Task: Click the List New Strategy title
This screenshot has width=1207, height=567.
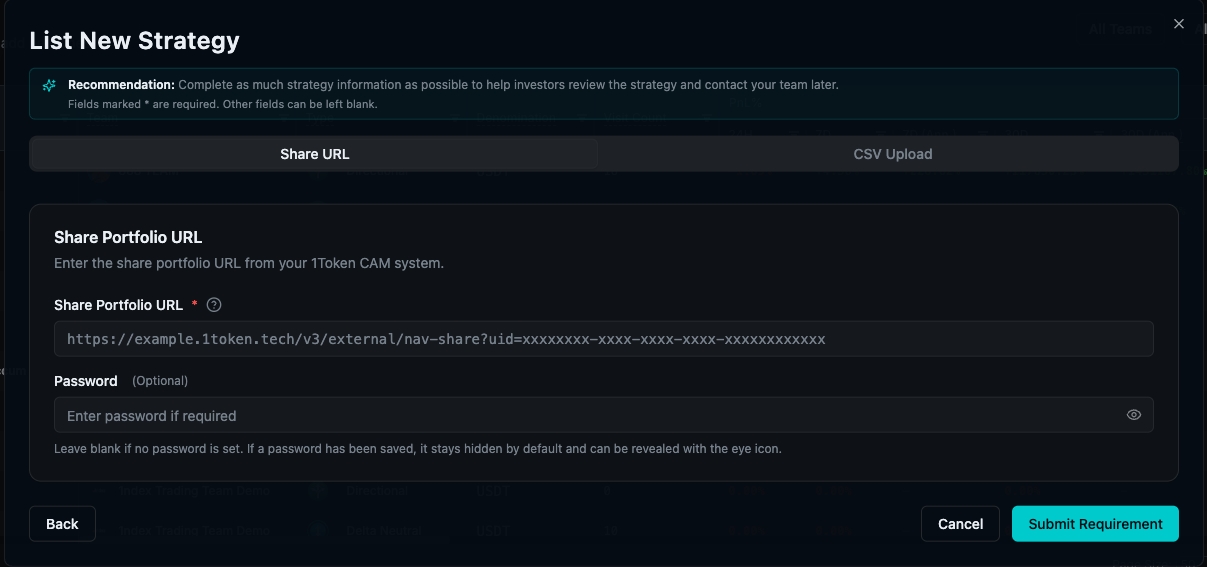Action: [134, 41]
